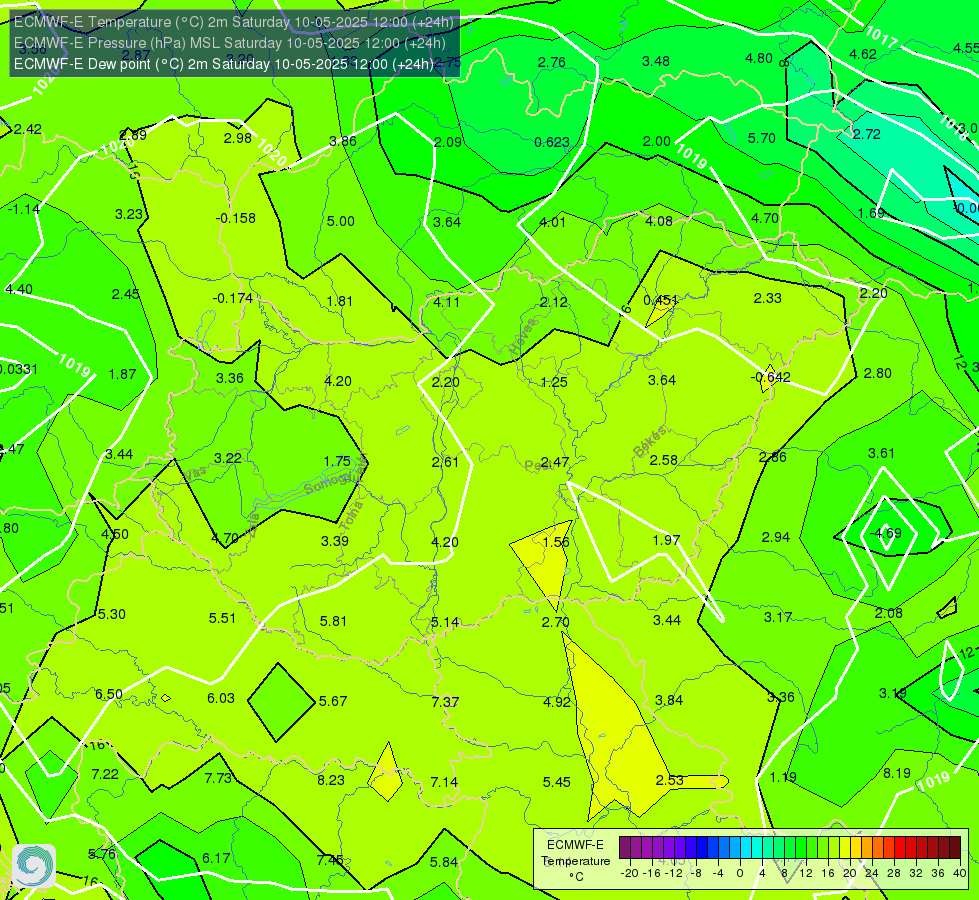Click the dew point value 7.73

pos(219,778)
